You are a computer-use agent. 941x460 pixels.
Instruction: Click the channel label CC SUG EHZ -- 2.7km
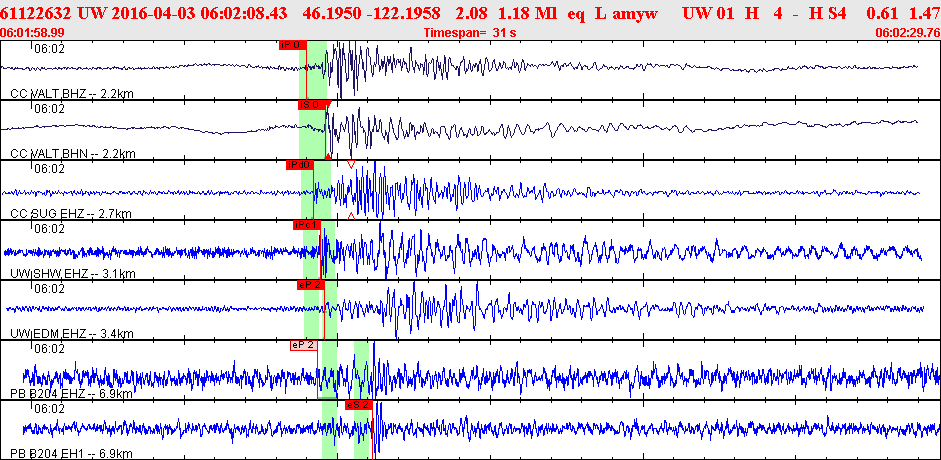point(71,214)
